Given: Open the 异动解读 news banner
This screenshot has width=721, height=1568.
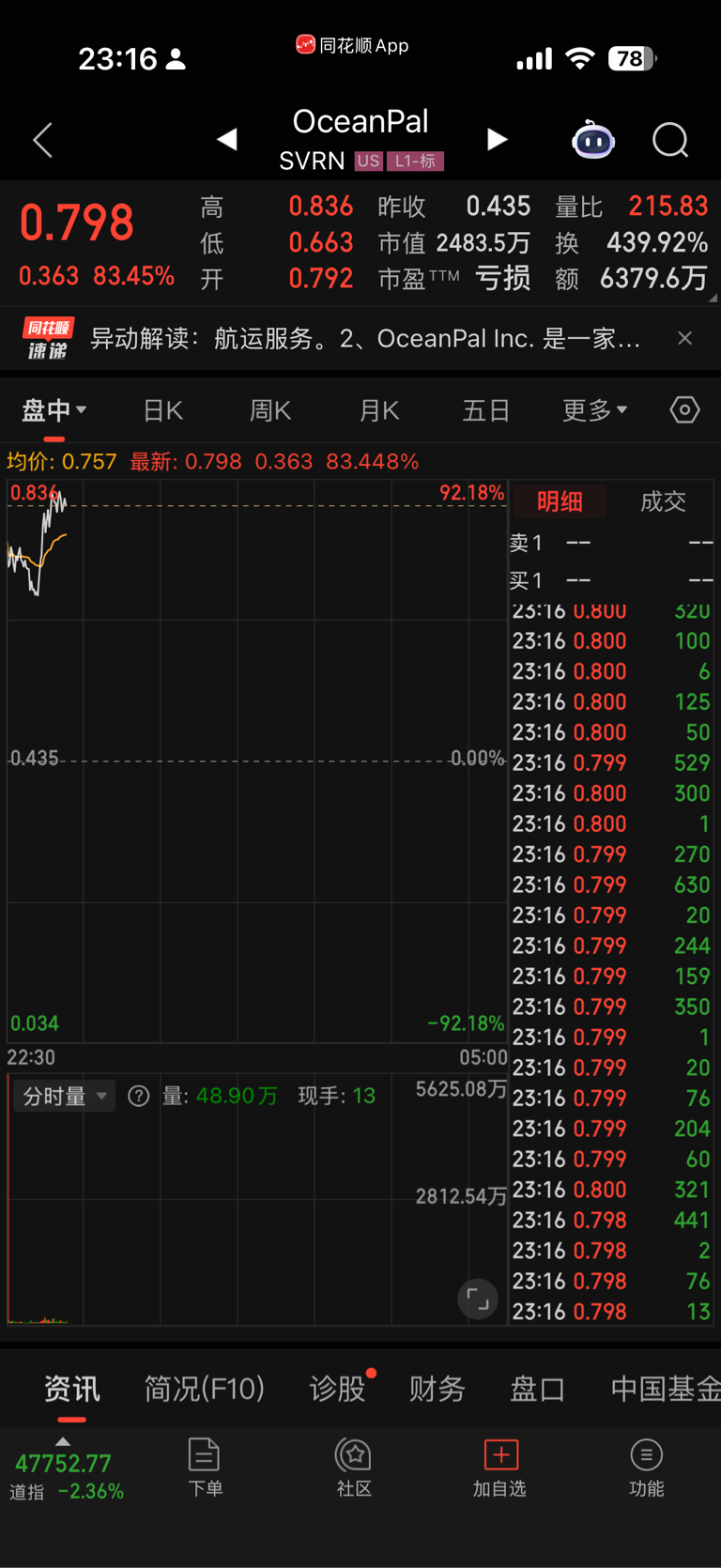Looking at the screenshot, I should pyautogui.click(x=364, y=338).
